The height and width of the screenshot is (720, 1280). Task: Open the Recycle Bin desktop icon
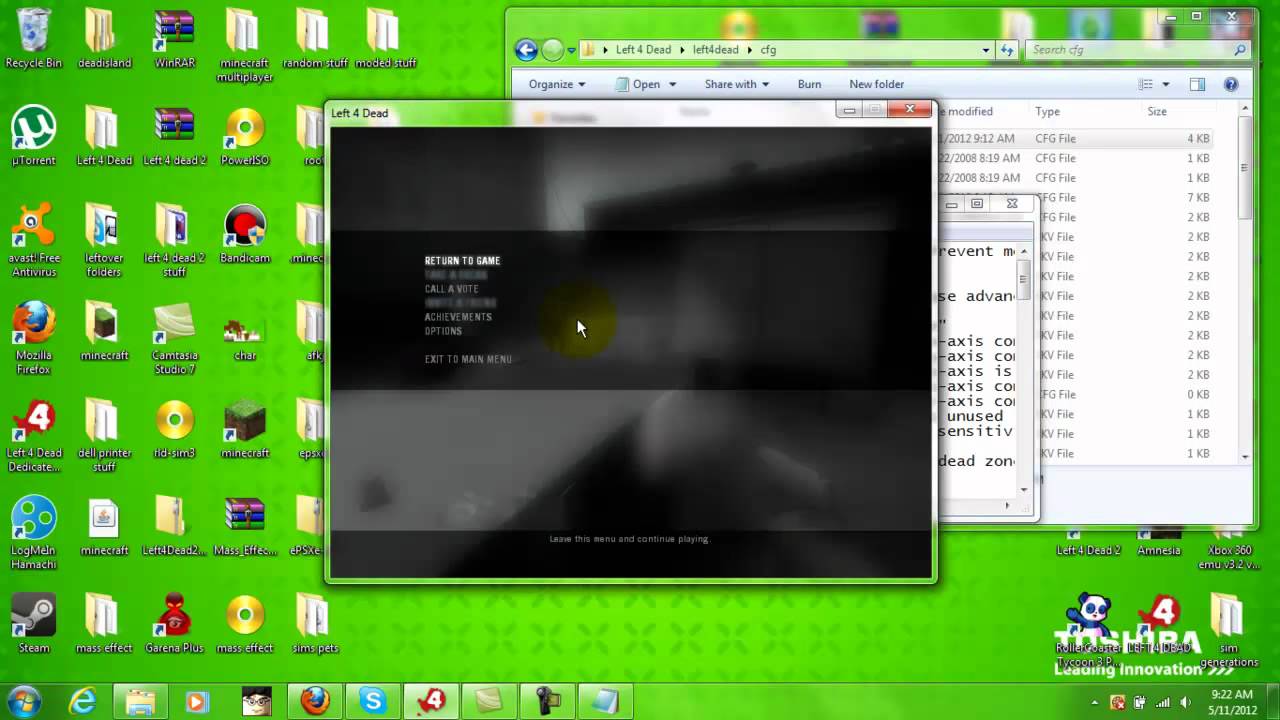click(x=34, y=39)
